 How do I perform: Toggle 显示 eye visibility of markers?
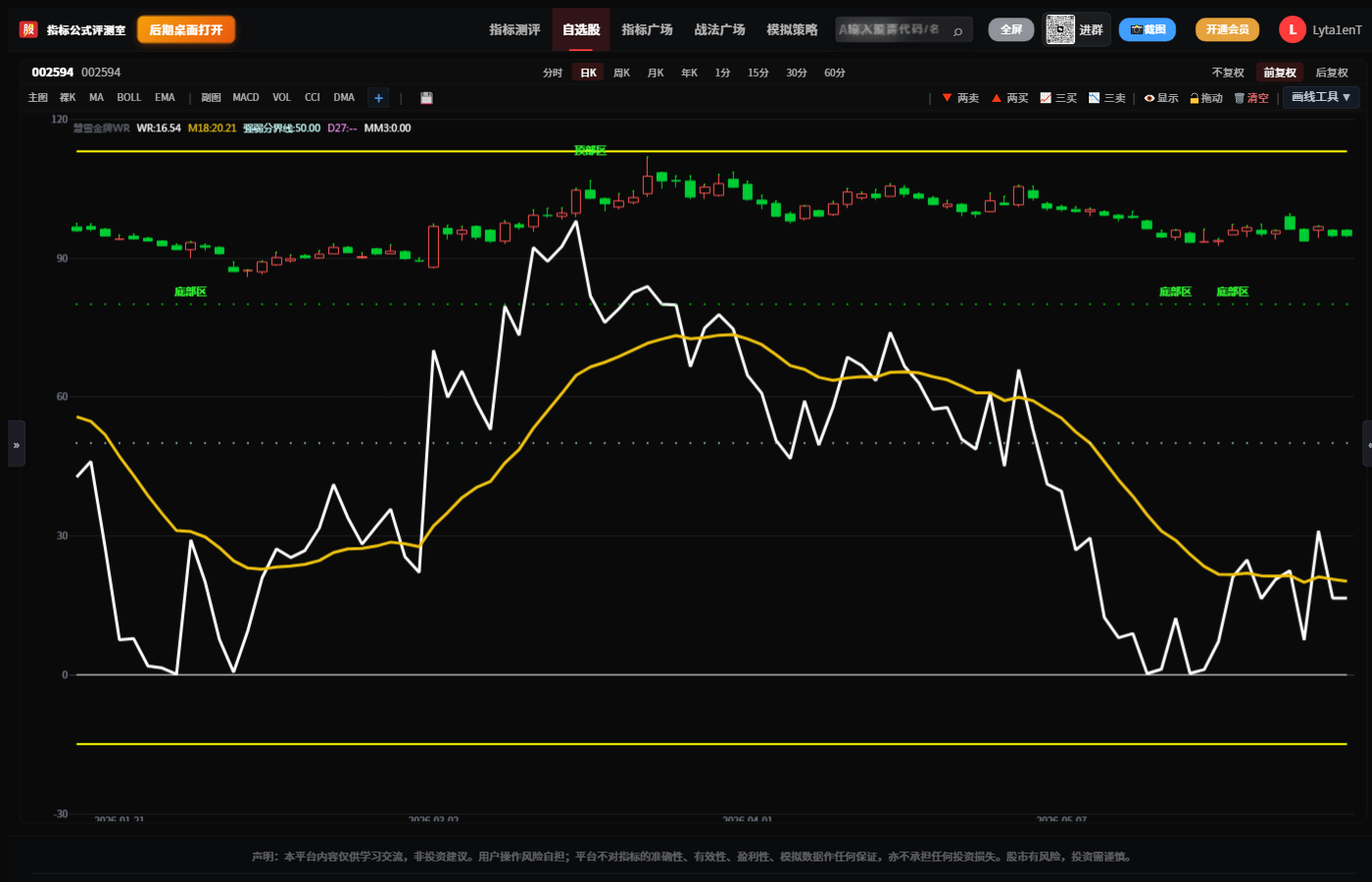(x=1161, y=98)
